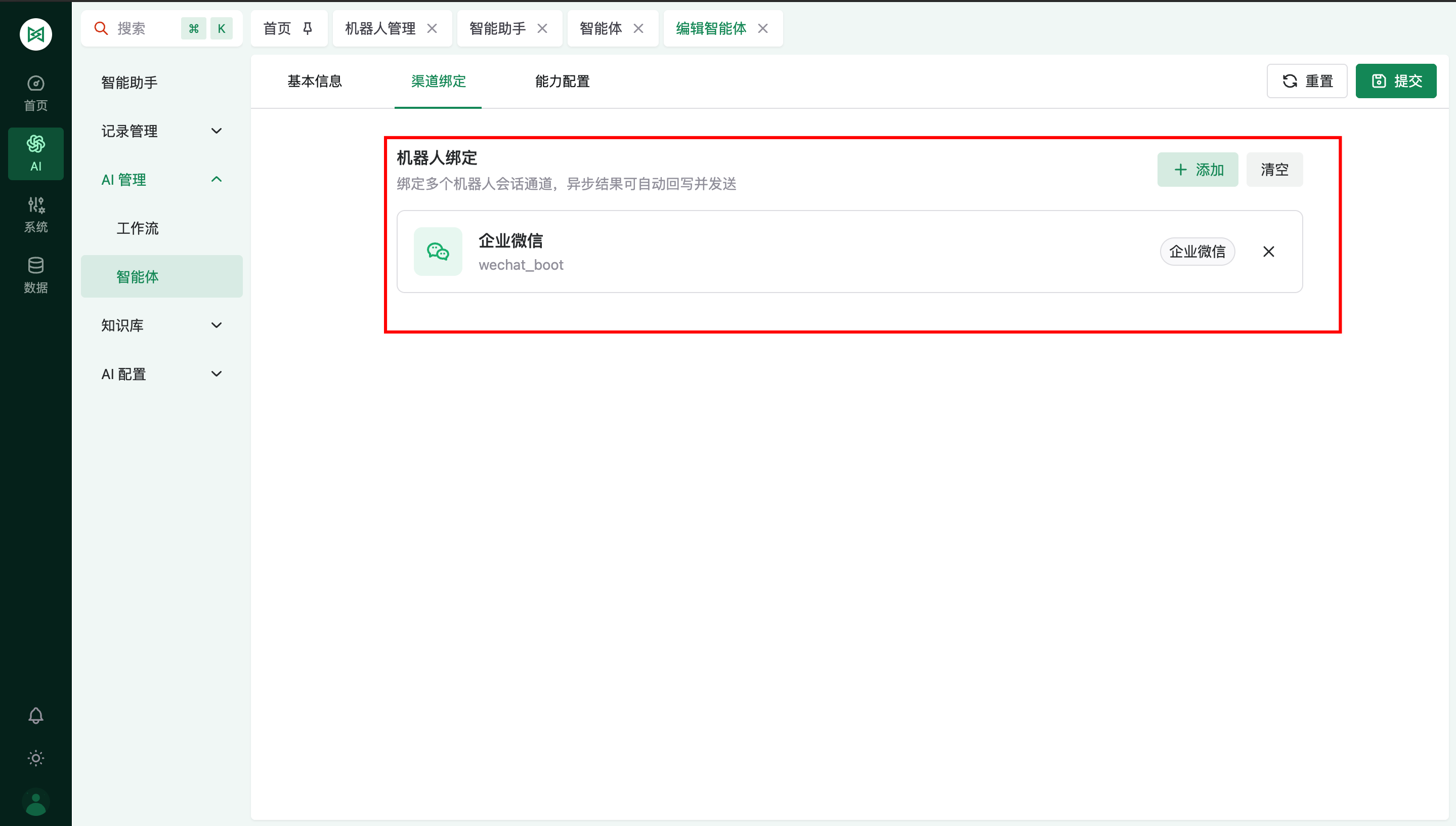The width and height of the screenshot is (1456, 826).
Task: Open the 系统 panel from the sidebar
Action: click(x=36, y=214)
